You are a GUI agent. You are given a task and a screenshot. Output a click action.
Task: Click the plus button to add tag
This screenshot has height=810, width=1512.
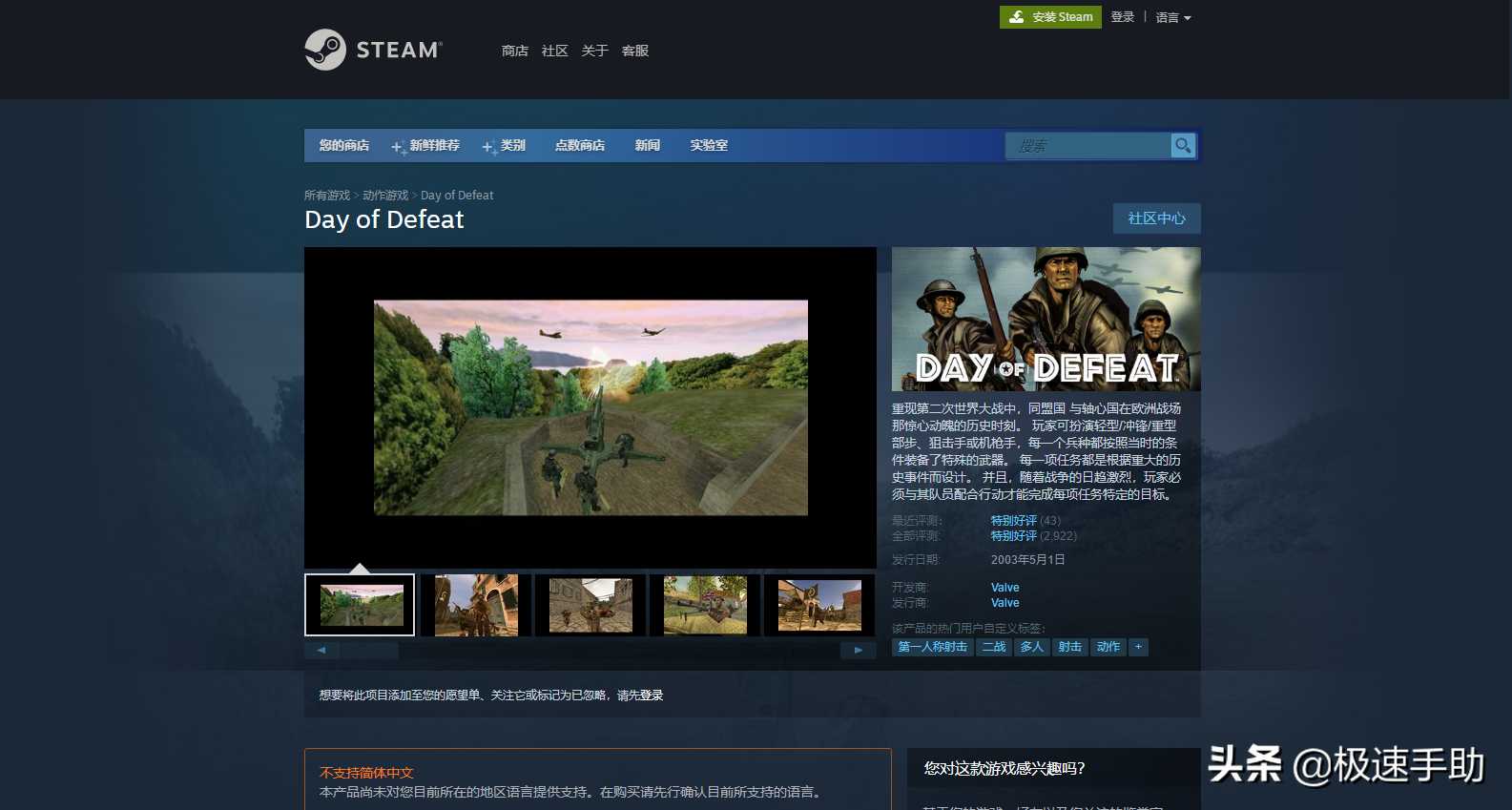click(x=1138, y=647)
